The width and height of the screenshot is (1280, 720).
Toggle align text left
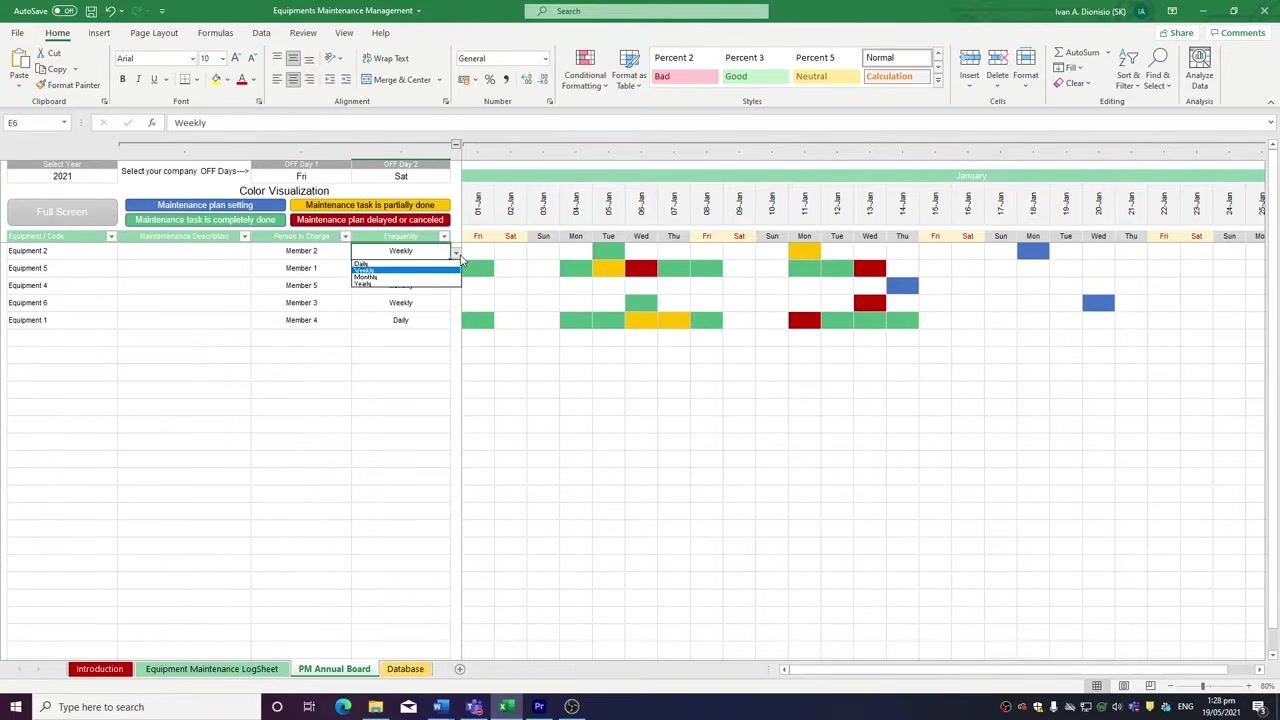point(277,80)
